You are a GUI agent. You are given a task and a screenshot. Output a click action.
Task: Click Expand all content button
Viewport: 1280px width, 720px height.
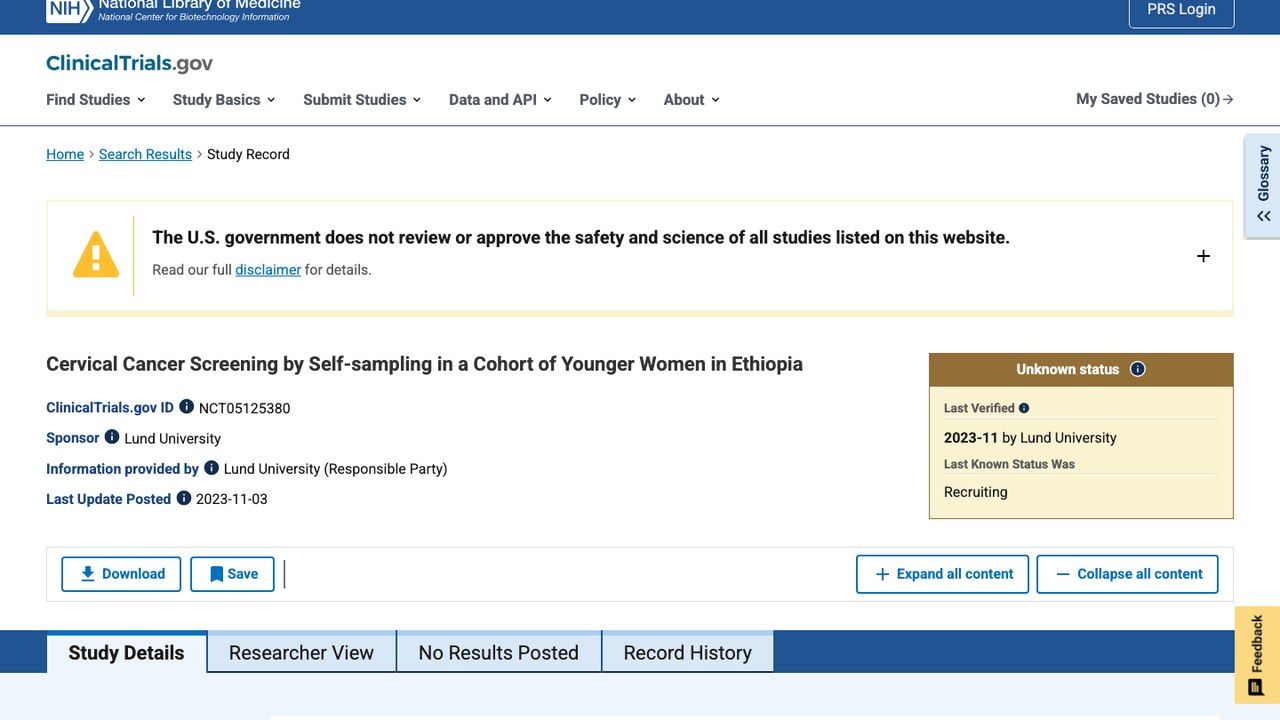pyautogui.click(x=942, y=574)
